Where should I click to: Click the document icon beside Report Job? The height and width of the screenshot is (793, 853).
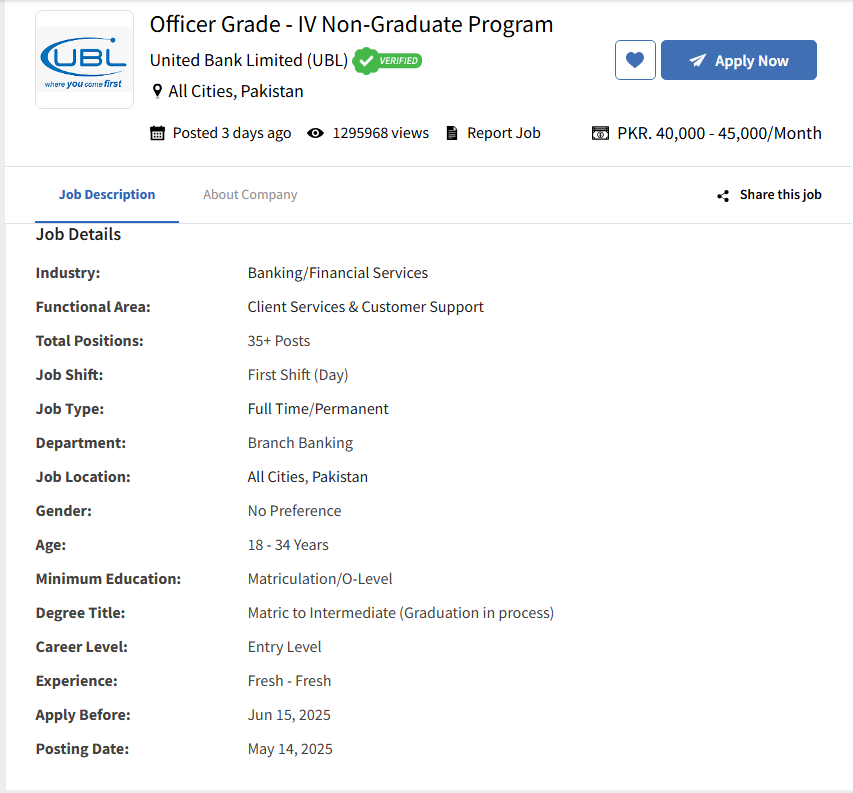[452, 133]
